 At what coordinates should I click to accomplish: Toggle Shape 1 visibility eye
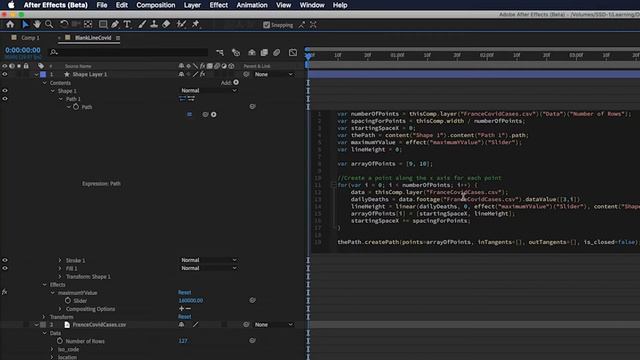pyautogui.click(x=5, y=91)
